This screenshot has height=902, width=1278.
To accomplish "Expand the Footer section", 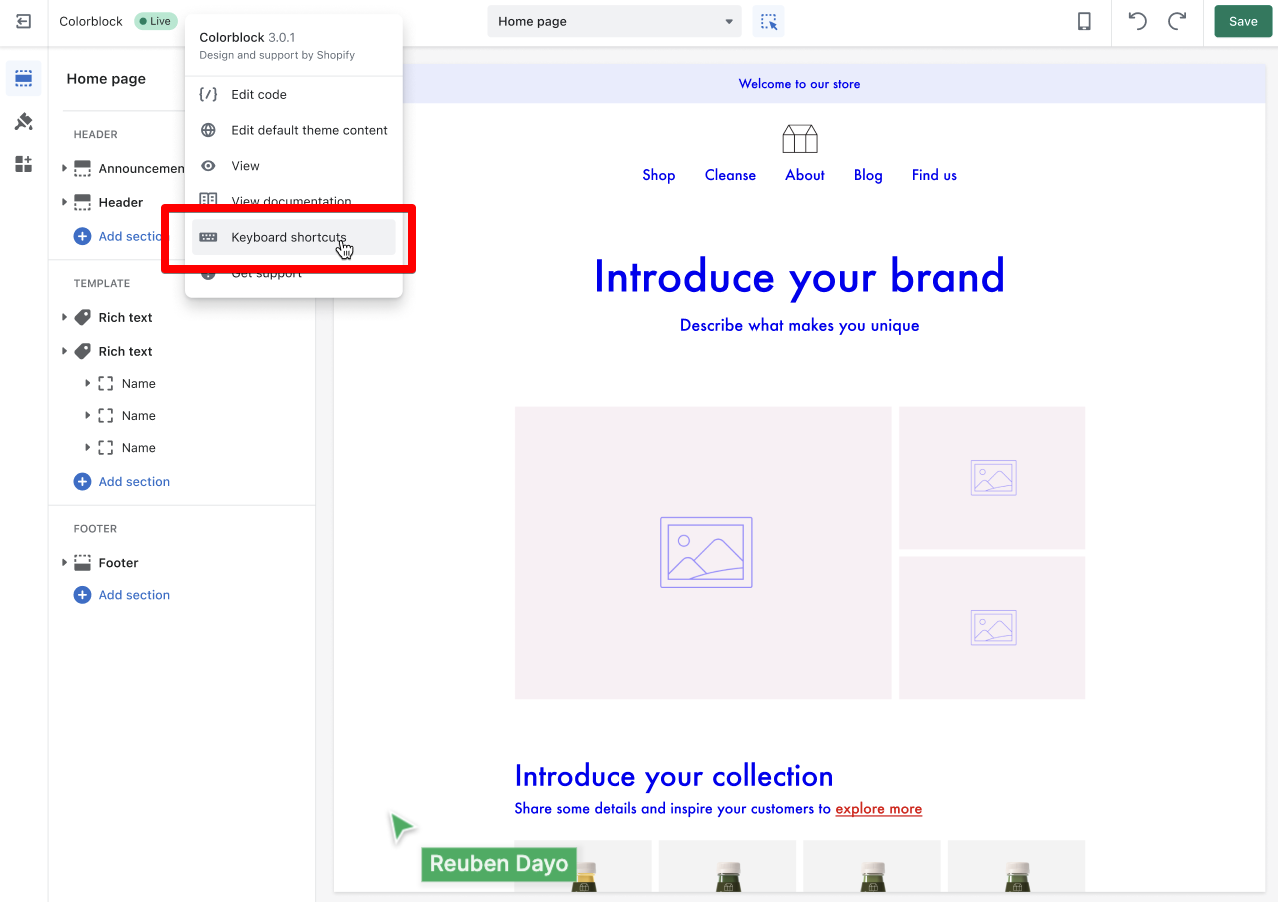I will point(65,563).
